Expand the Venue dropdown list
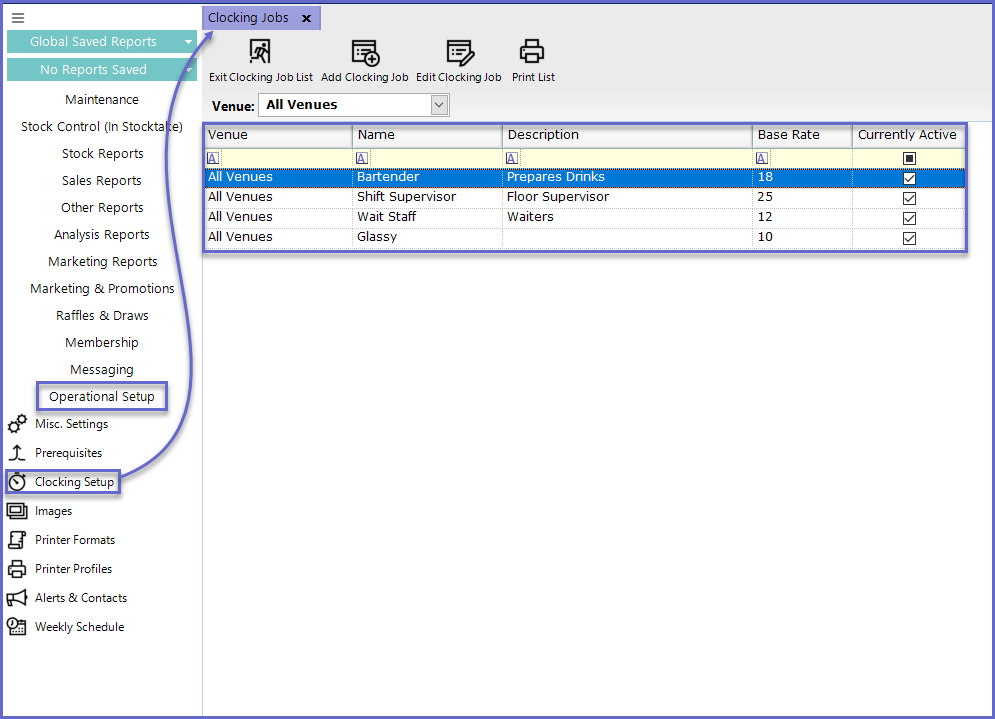Screen dimensions: 995x719 coord(438,105)
